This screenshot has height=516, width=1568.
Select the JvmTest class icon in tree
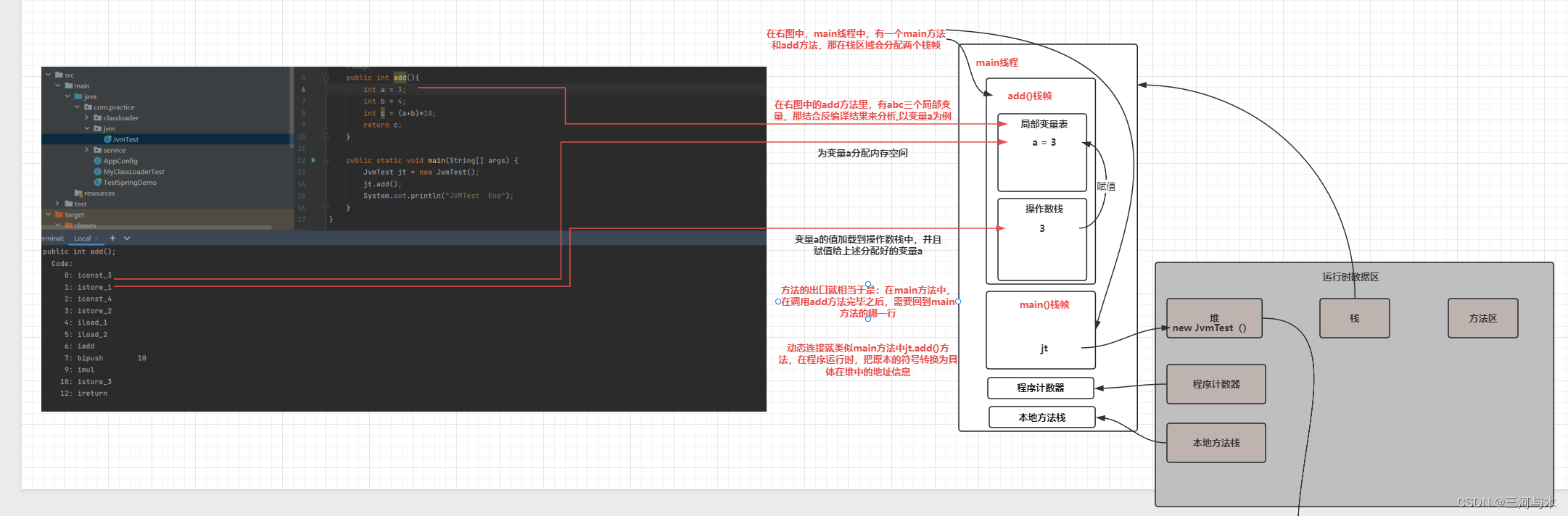(107, 139)
